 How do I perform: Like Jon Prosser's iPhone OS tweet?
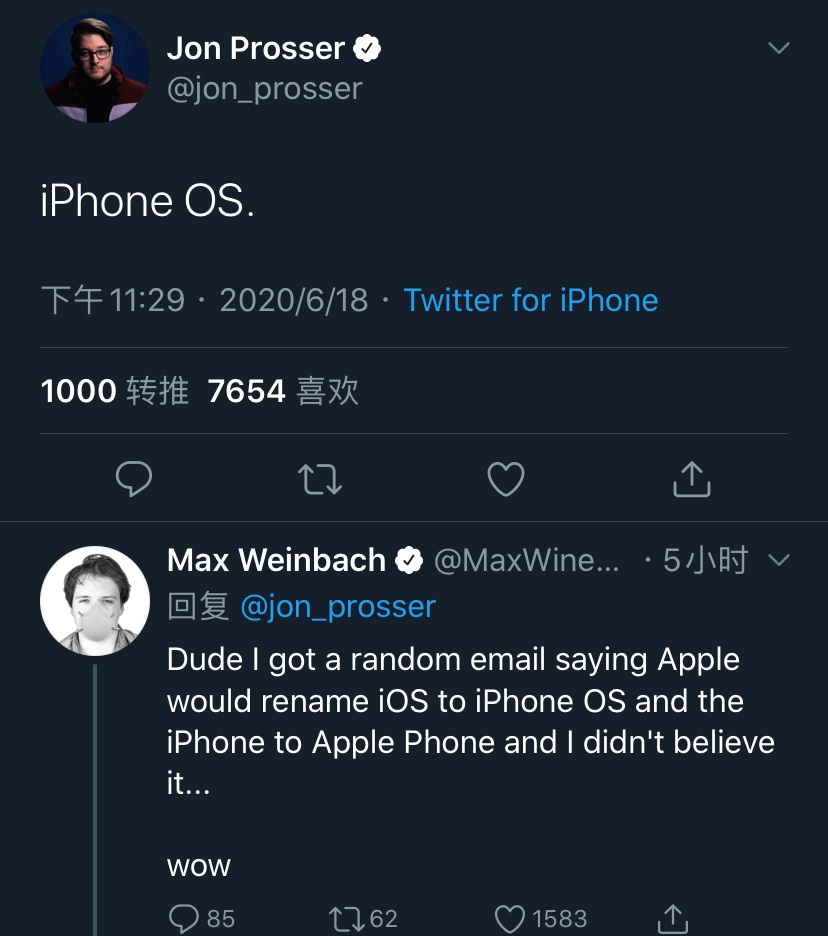[506, 480]
